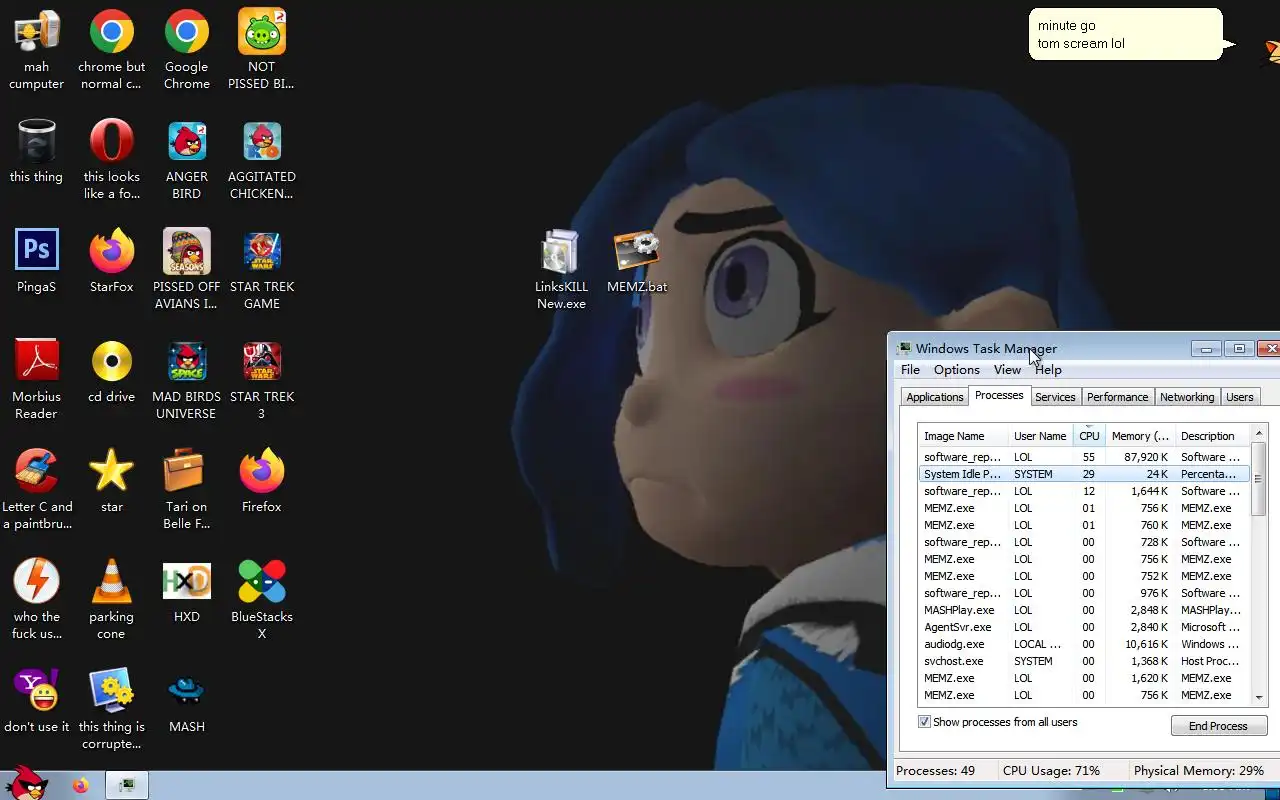
Task: Select 'PISSED OFF AVIANS' seasons icon
Action: coord(187,270)
